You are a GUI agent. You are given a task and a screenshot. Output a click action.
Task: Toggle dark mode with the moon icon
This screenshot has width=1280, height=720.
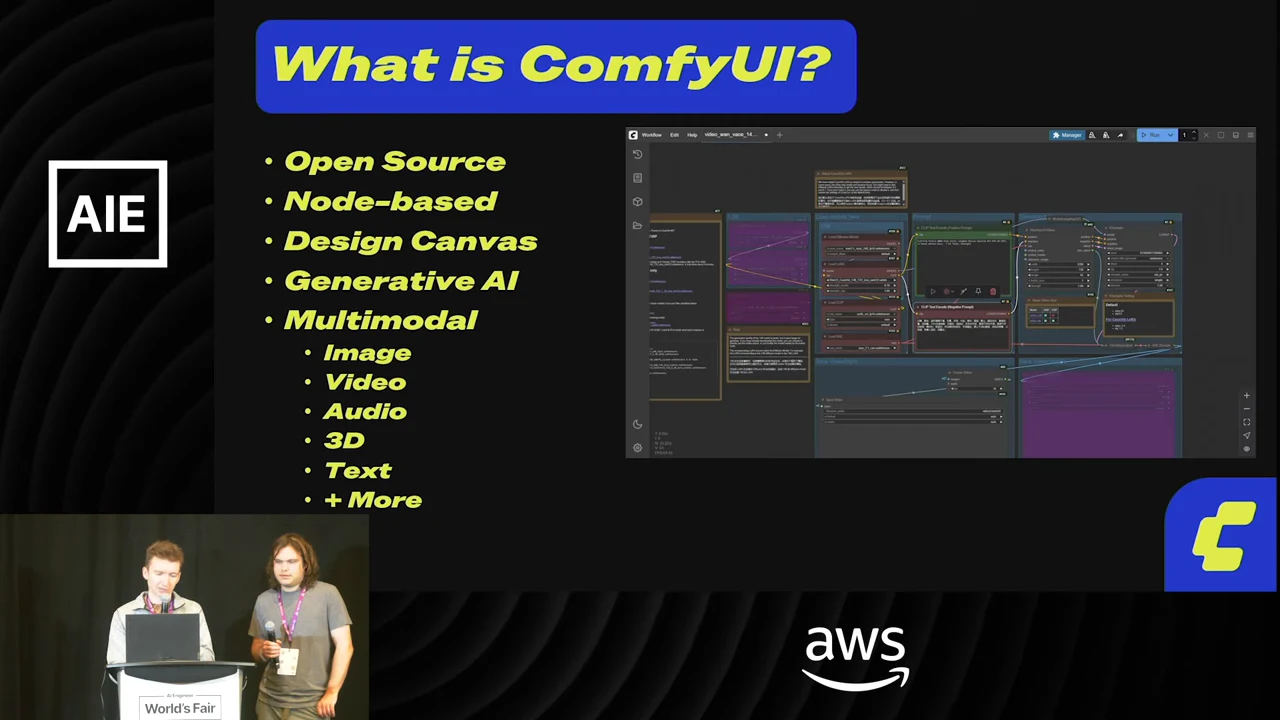pos(637,424)
